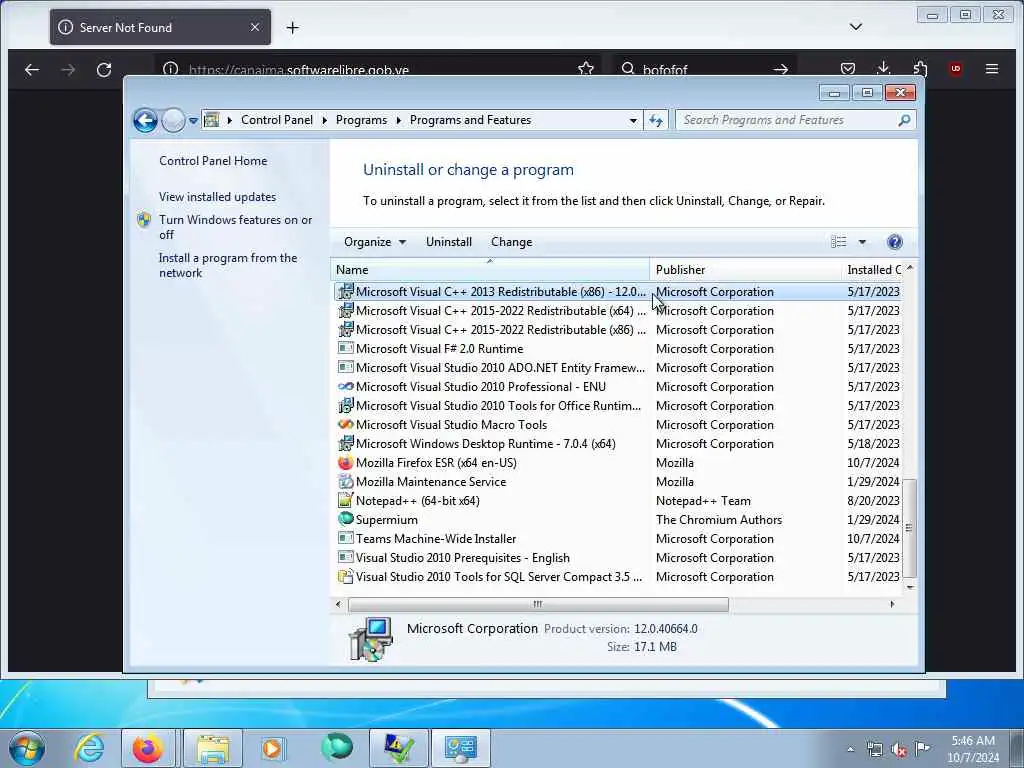Click the Change toolbar button

[x=511, y=242]
